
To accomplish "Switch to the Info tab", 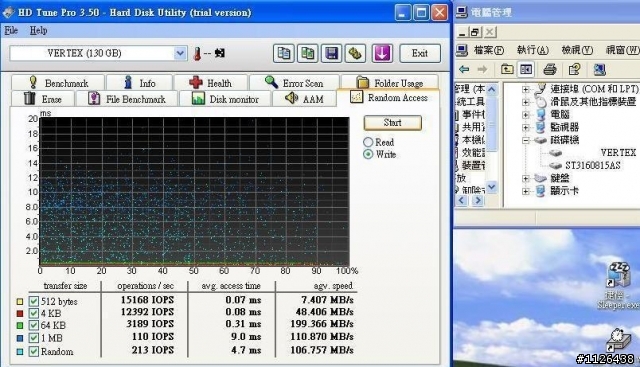I will (x=139, y=83).
